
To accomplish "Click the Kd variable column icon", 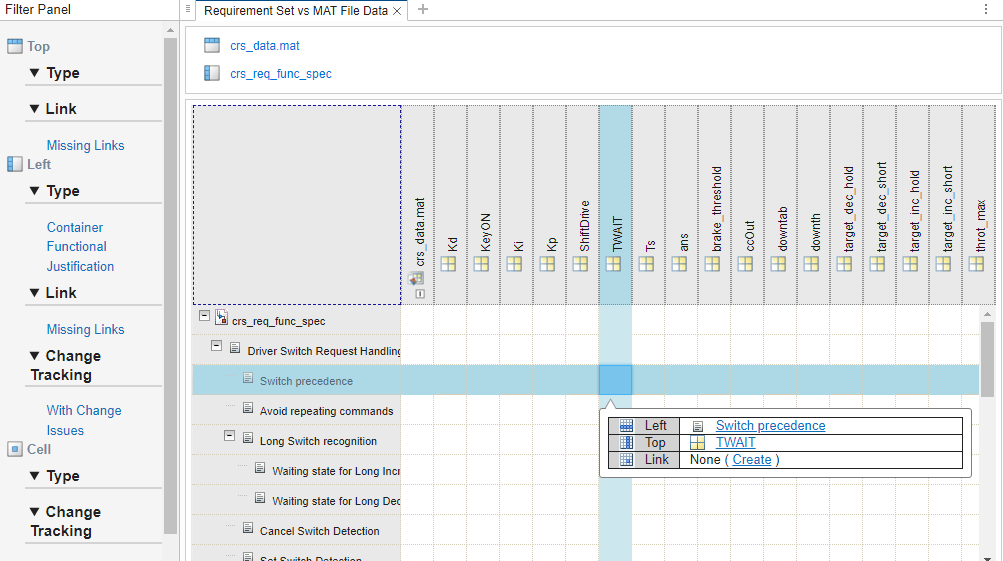I will point(448,264).
